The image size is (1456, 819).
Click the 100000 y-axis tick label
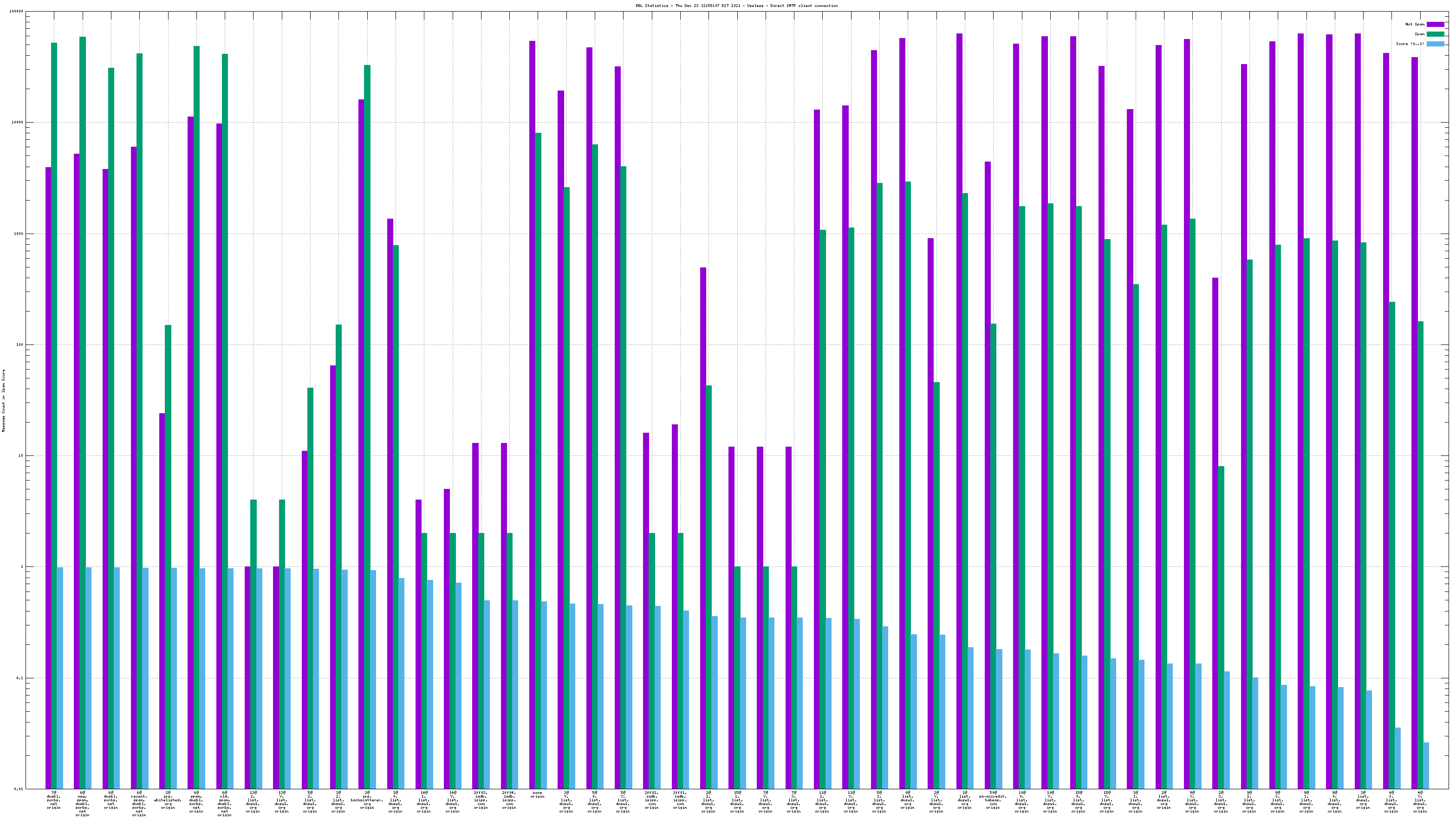click(x=16, y=11)
